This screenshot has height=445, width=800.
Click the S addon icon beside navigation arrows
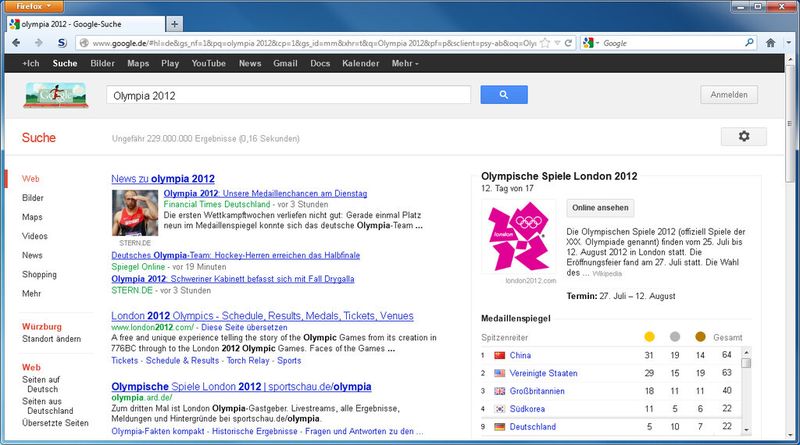click(x=62, y=43)
